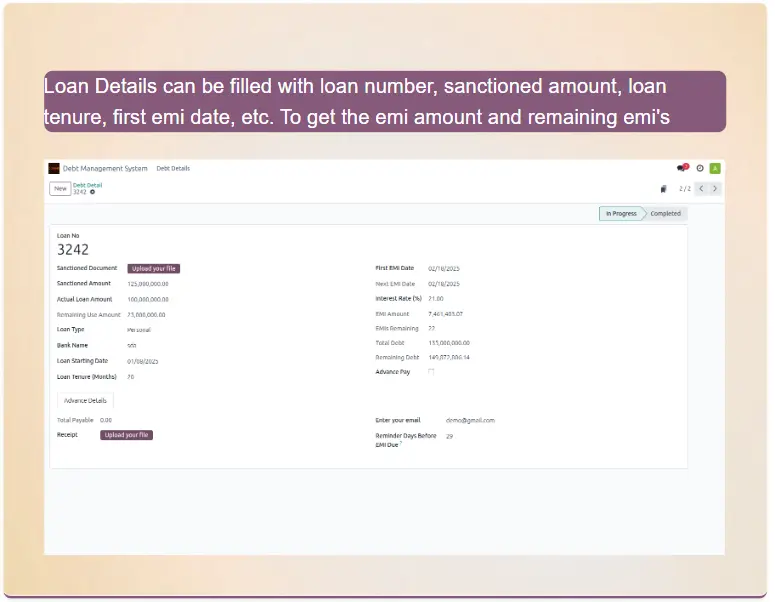Open the messages notification icon
775x602 pixels.
682,168
